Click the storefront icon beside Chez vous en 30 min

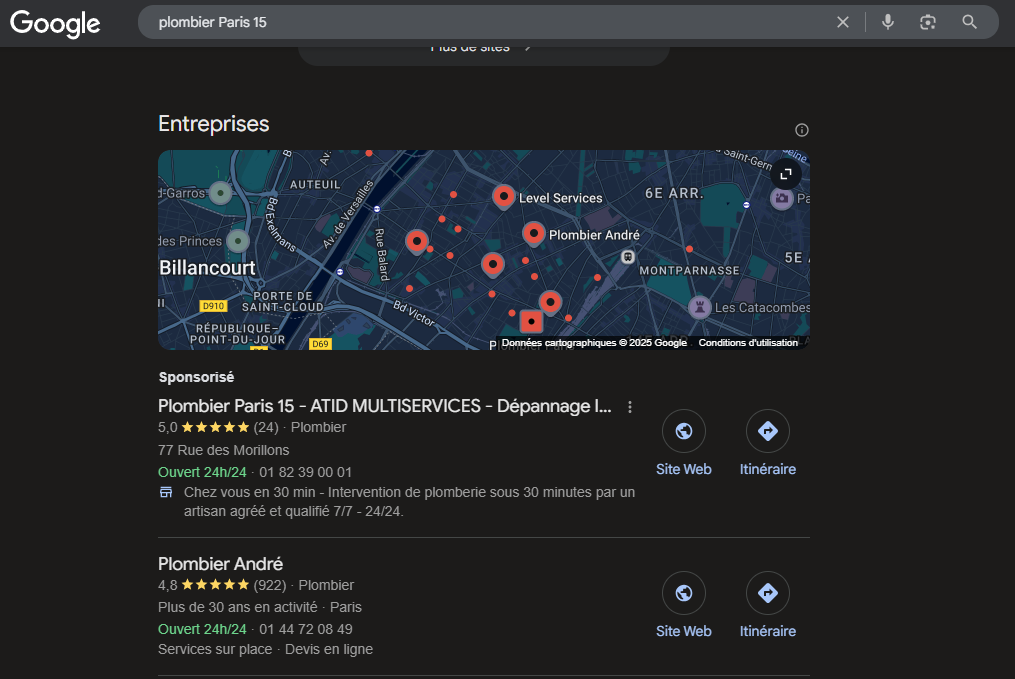[166, 493]
